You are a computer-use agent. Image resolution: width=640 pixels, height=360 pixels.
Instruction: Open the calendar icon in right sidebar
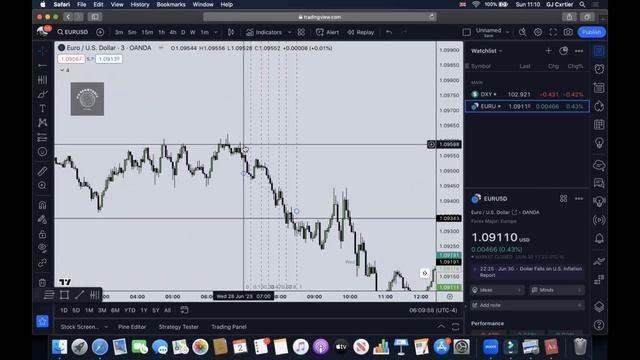point(599,124)
